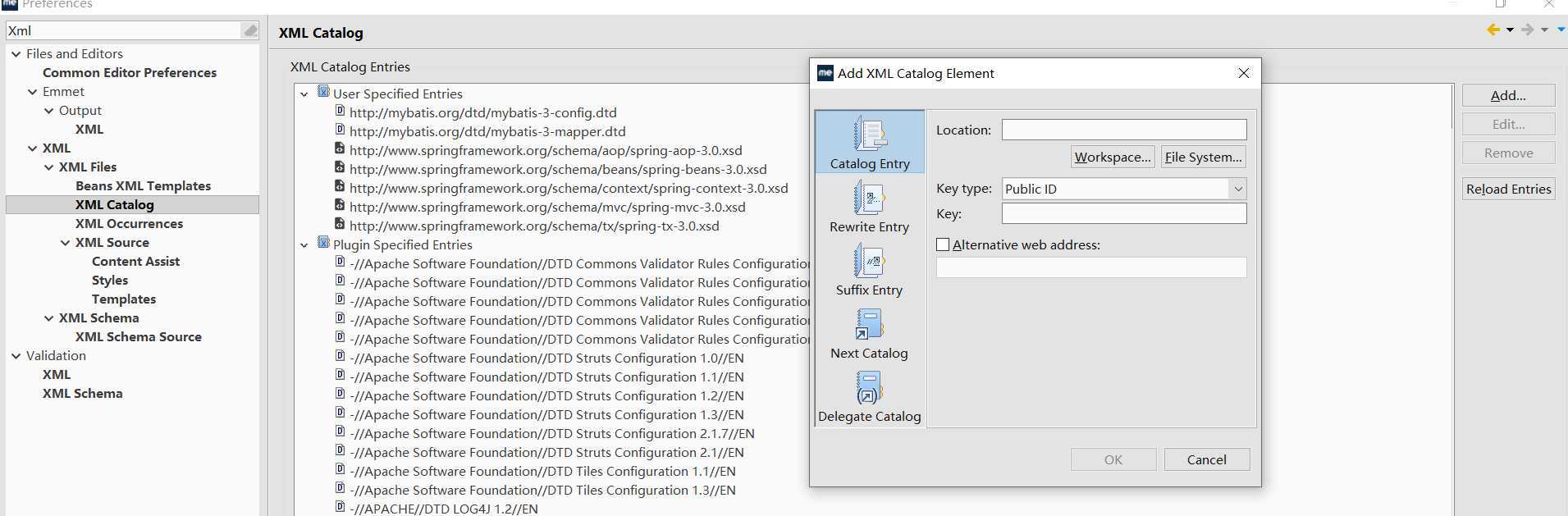Open Templates under XML Source
The width and height of the screenshot is (1568, 516).
click(x=124, y=299)
